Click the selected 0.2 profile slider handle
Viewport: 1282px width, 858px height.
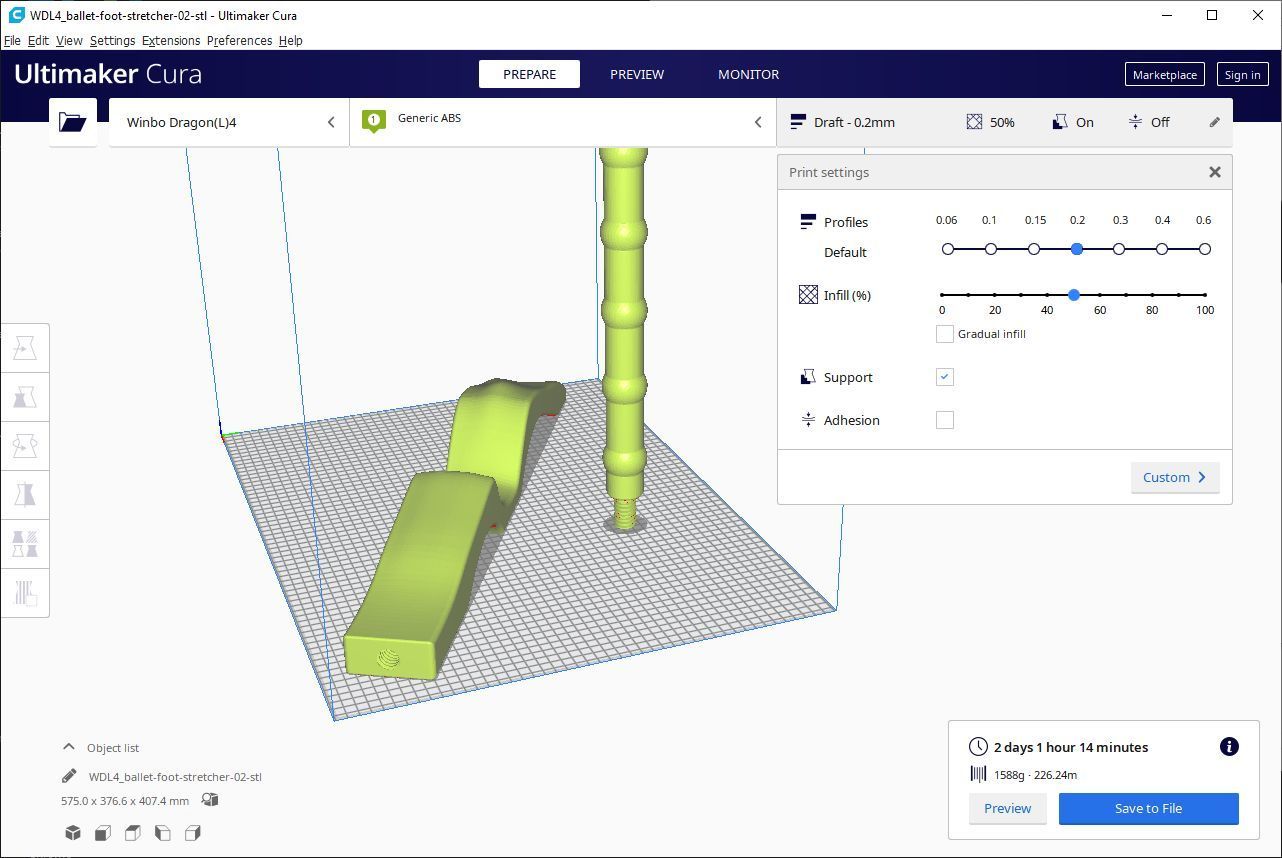point(1077,249)
